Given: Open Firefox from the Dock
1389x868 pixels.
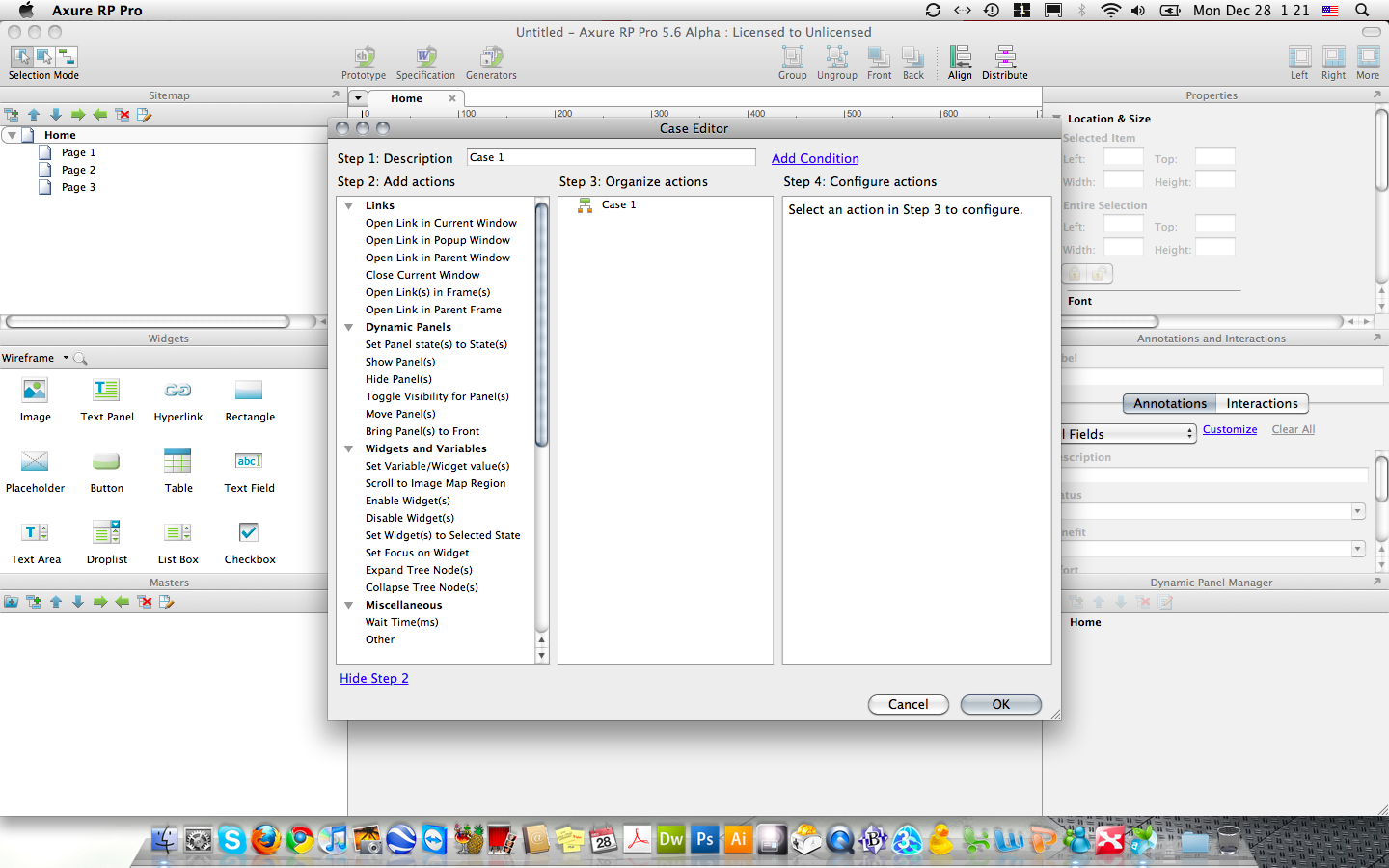Looking at the screenshot, I should tap(265, 840).
